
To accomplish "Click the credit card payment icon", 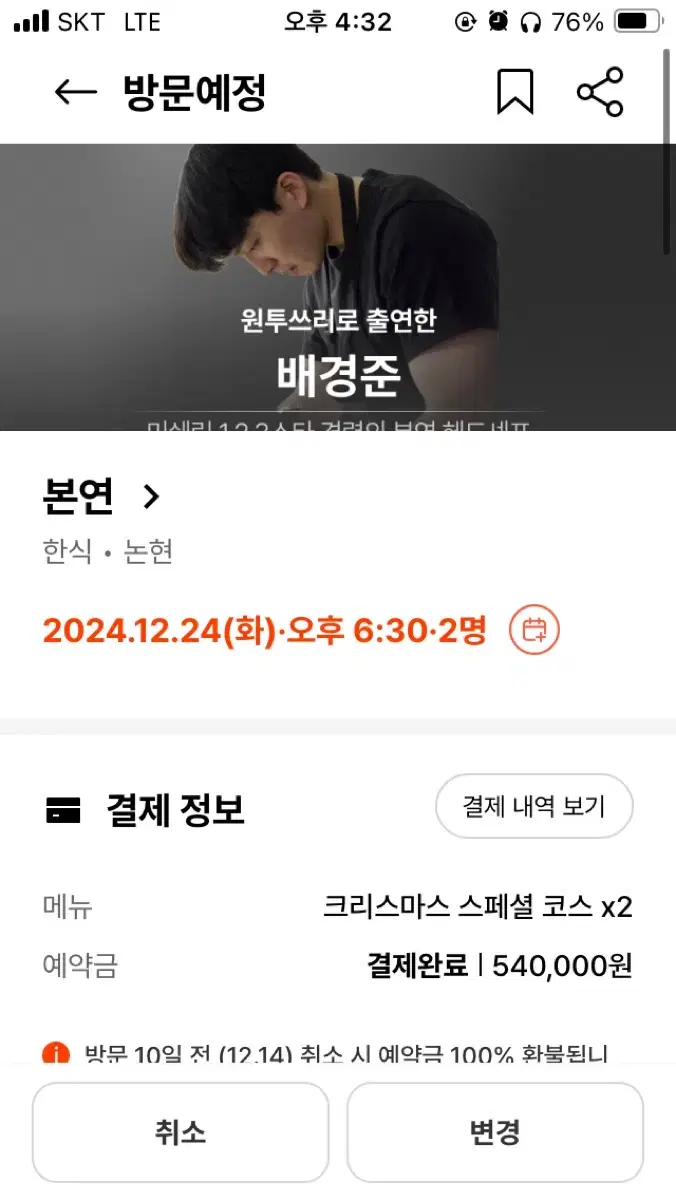I will (63, 811).
